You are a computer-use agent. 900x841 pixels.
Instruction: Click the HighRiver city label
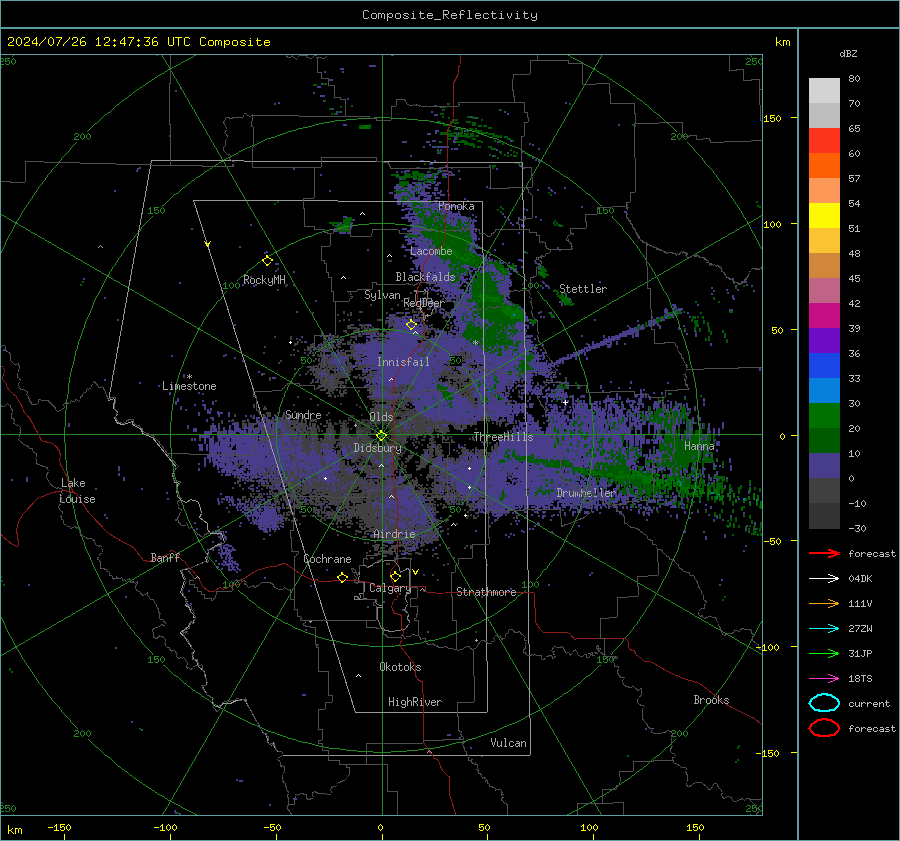(415, 702)
